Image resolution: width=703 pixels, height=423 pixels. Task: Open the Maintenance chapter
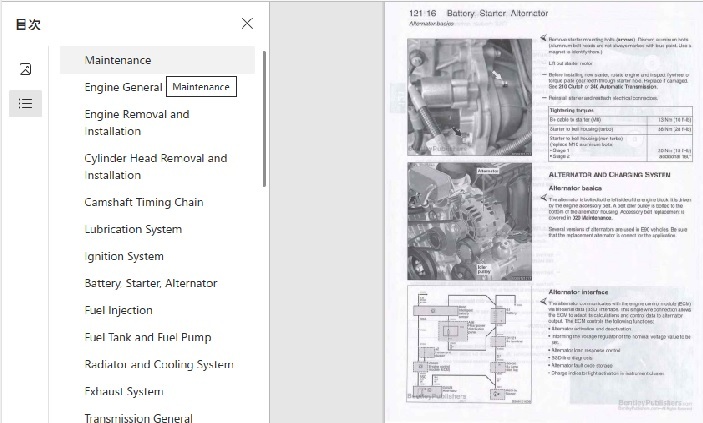coord(157,60)
